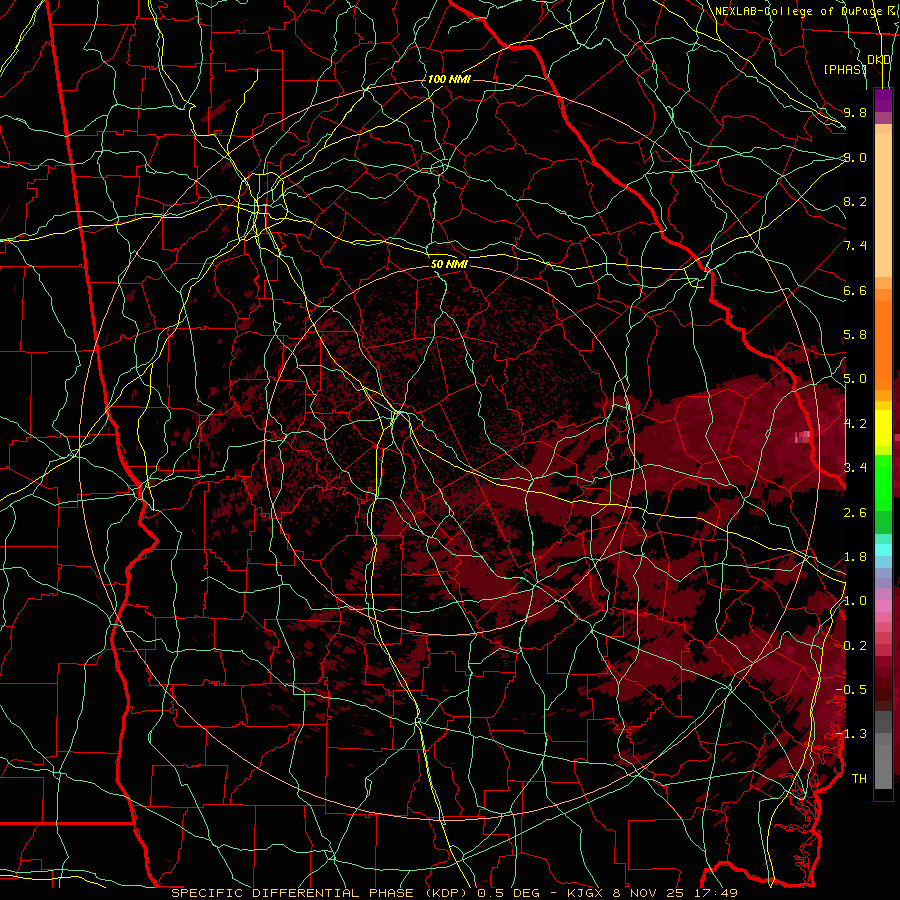Click the 50 NMI range ring label
900x900 pixels.
(449, 265)
